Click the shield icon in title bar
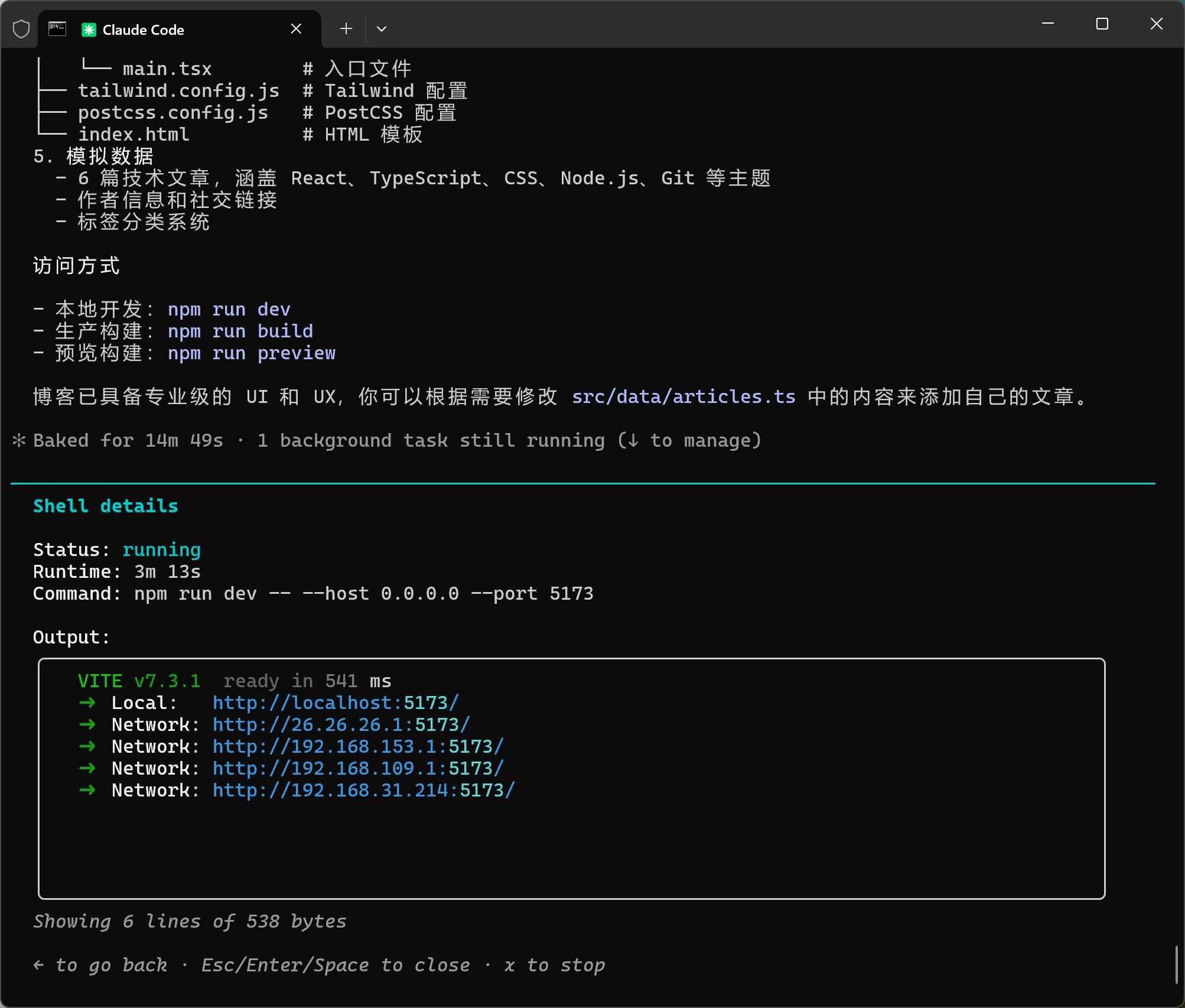 pyautogui.click(x=21, y=29)
